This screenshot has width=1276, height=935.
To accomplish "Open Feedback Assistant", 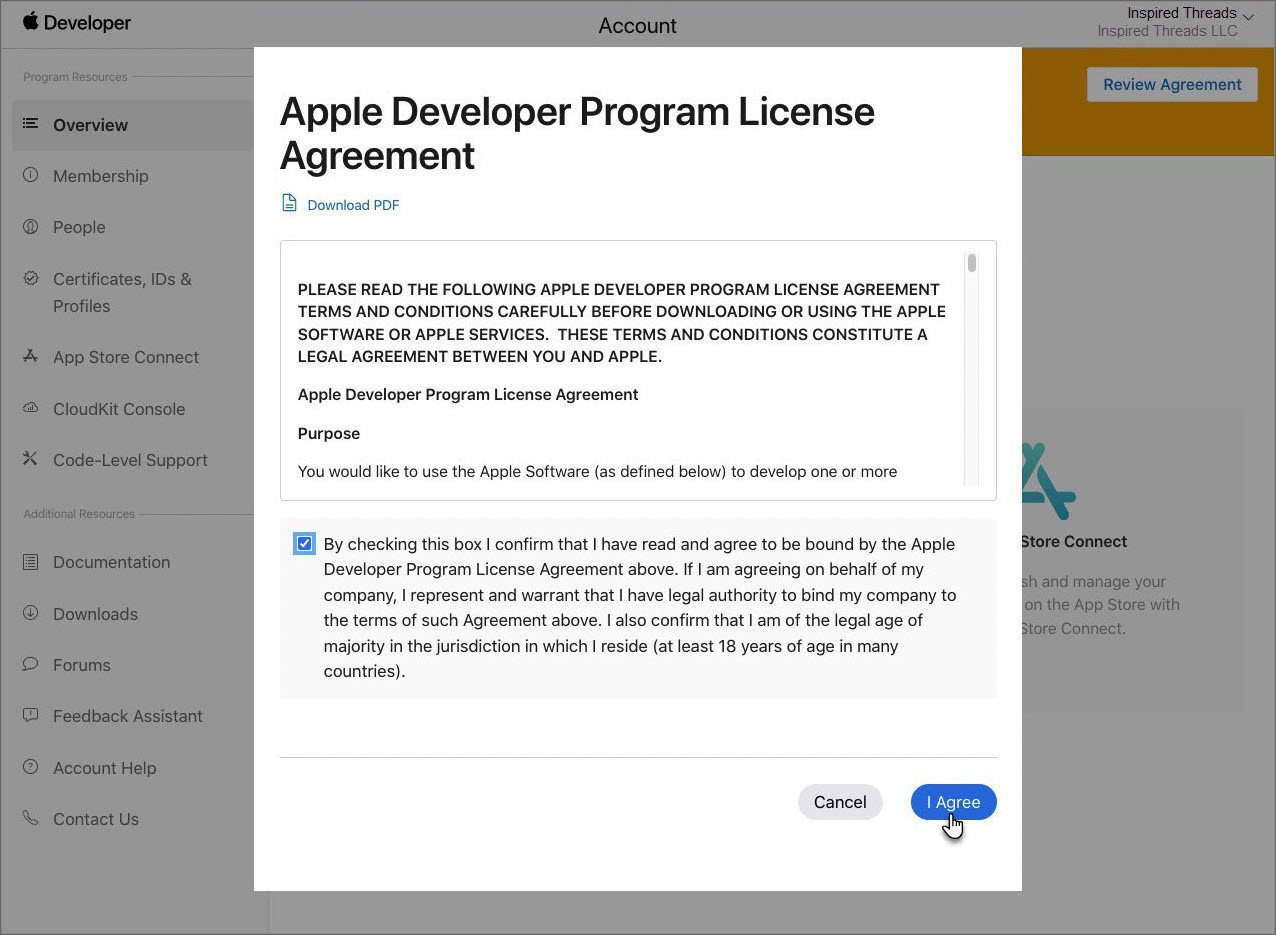I will 127,716.
